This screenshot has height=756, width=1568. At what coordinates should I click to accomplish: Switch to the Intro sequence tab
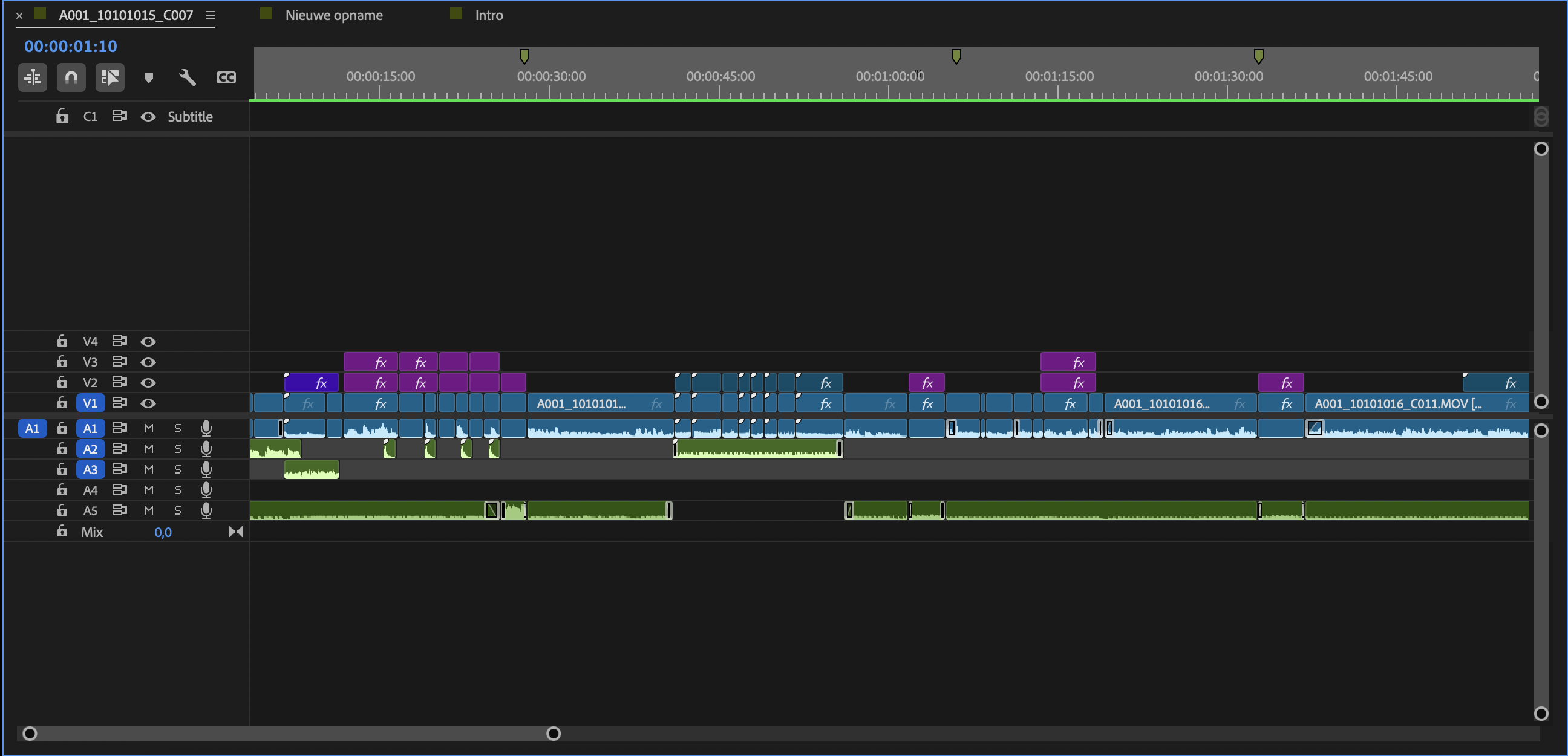point(489,15)
